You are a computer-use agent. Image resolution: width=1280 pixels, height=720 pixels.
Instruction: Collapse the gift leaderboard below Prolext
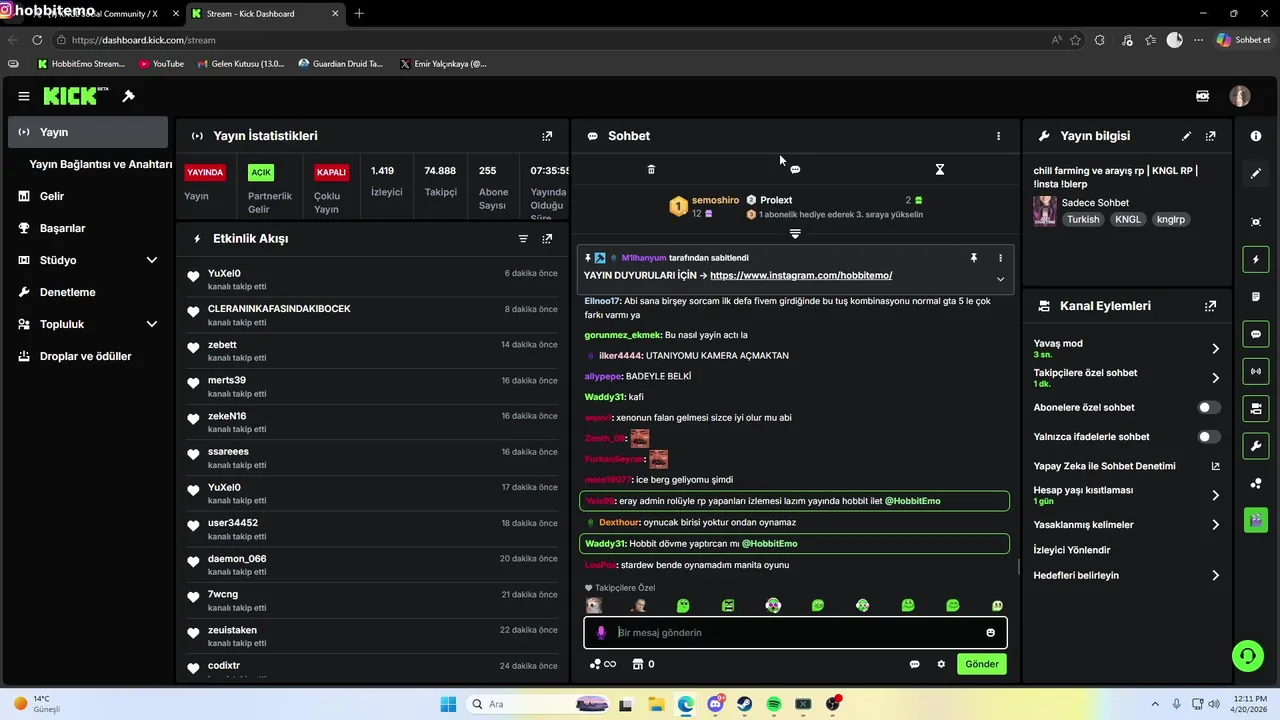tap(795, 234)
